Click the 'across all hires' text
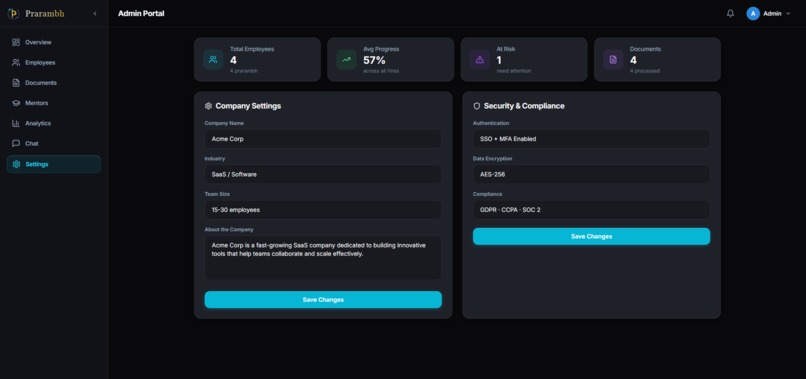Screen dimensions: 806x379 (x=381, y=71)
